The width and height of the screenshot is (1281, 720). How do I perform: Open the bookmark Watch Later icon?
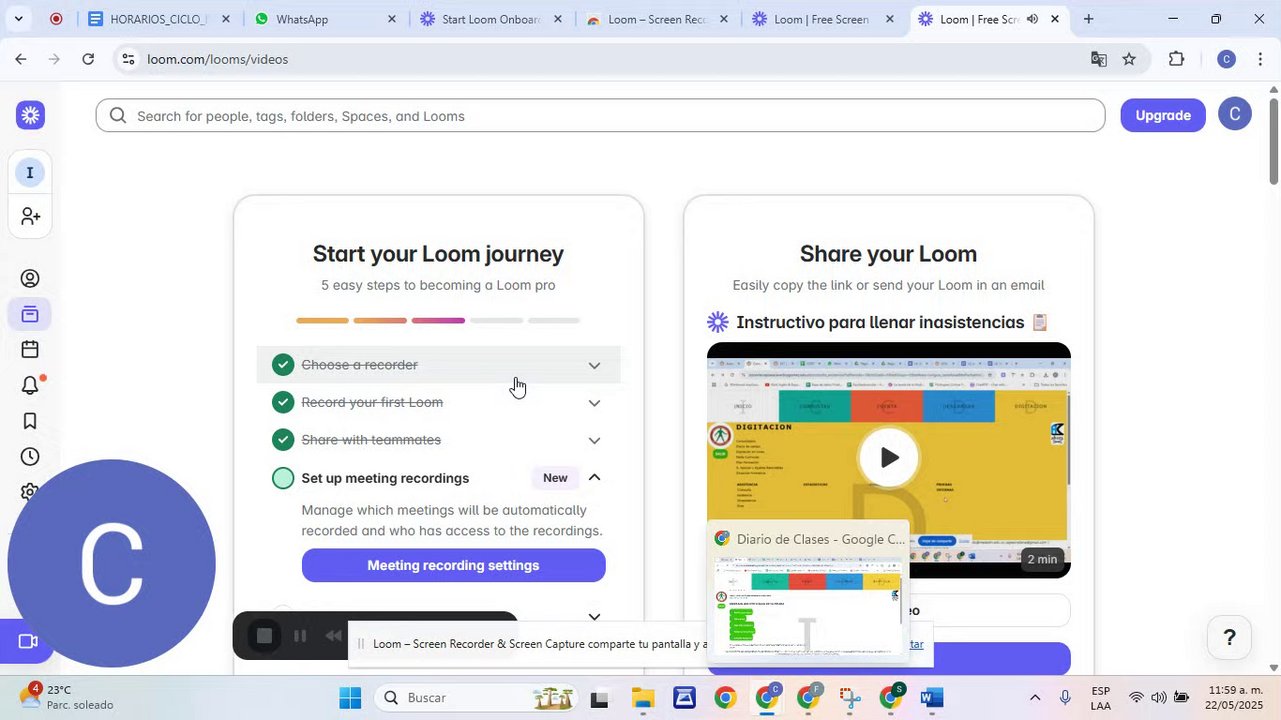(30, 421)
